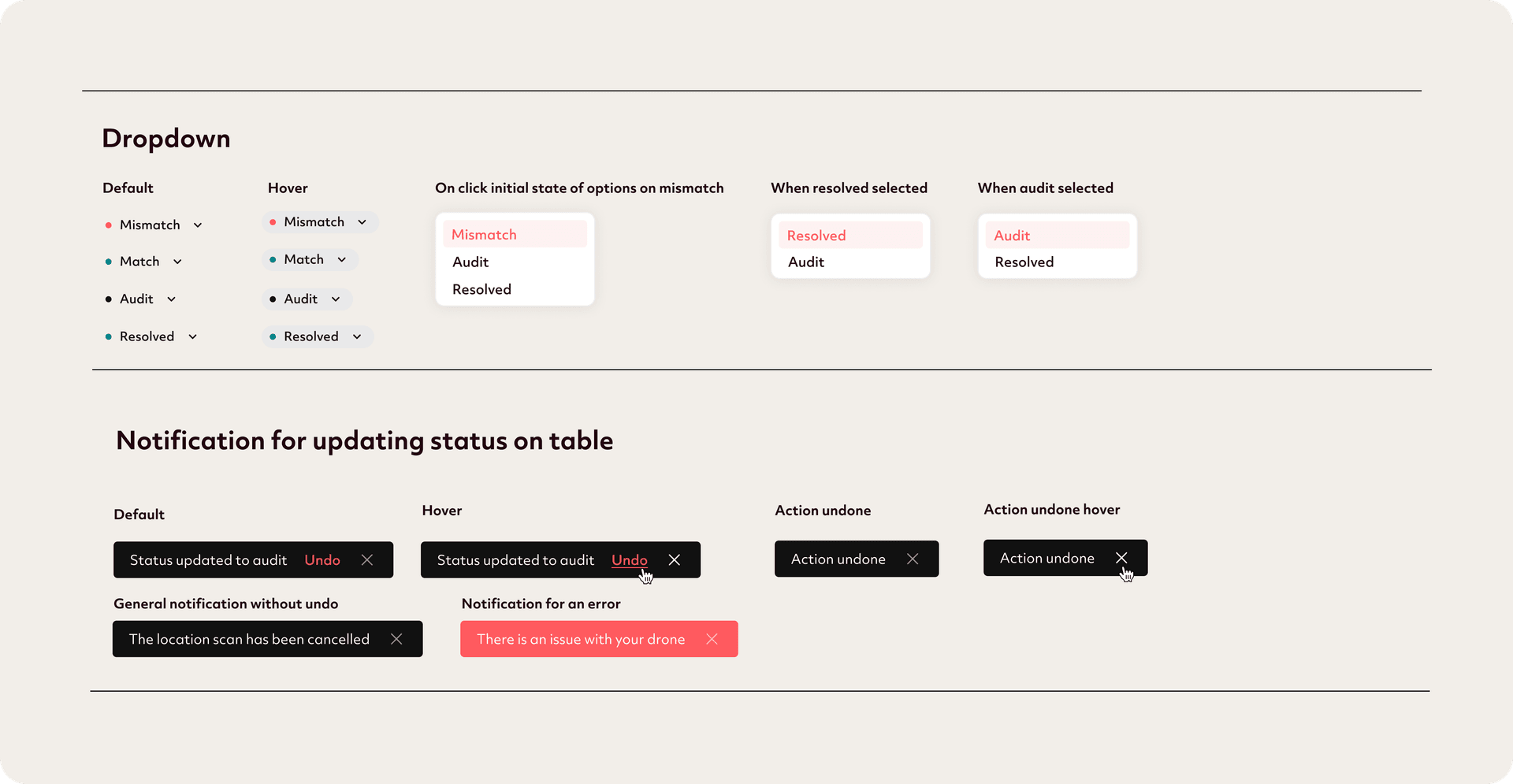The image size is (1513, 784).
Task: Expand the hover-state Audit dropdown pill
Action: [x=307, y=299]
